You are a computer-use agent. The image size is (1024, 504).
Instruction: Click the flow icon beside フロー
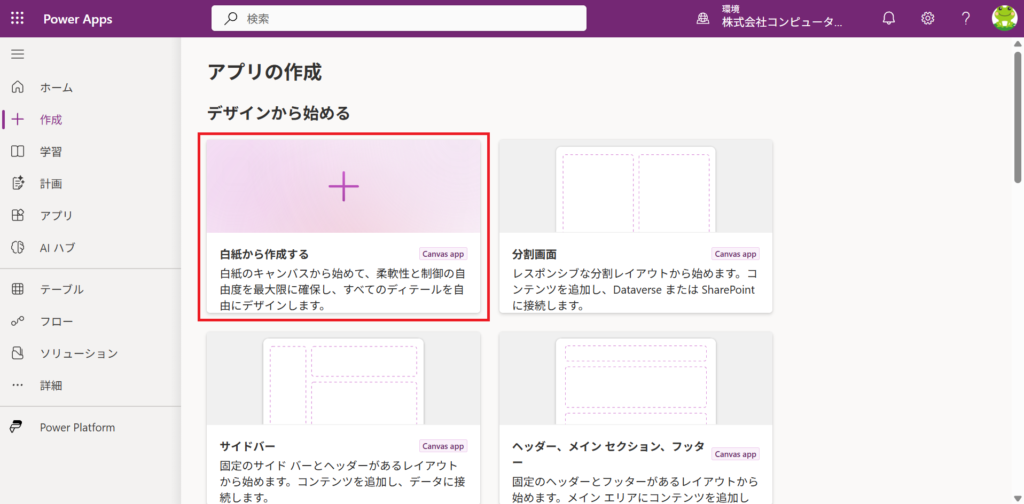(x=18, y=321)
